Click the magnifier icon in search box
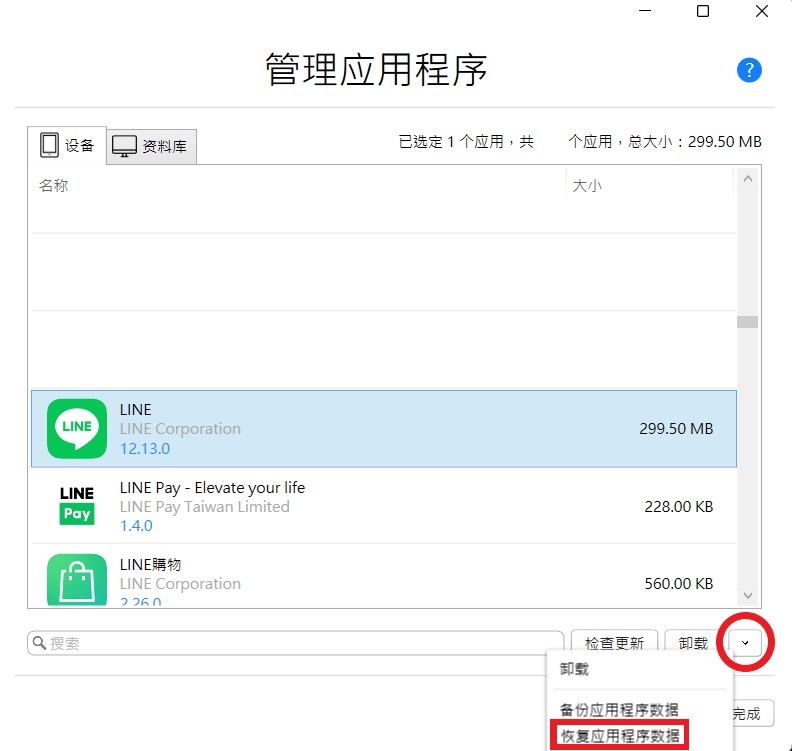Image resolution: width=792 pixels, height=751 pixels. (x=40, y=643)
